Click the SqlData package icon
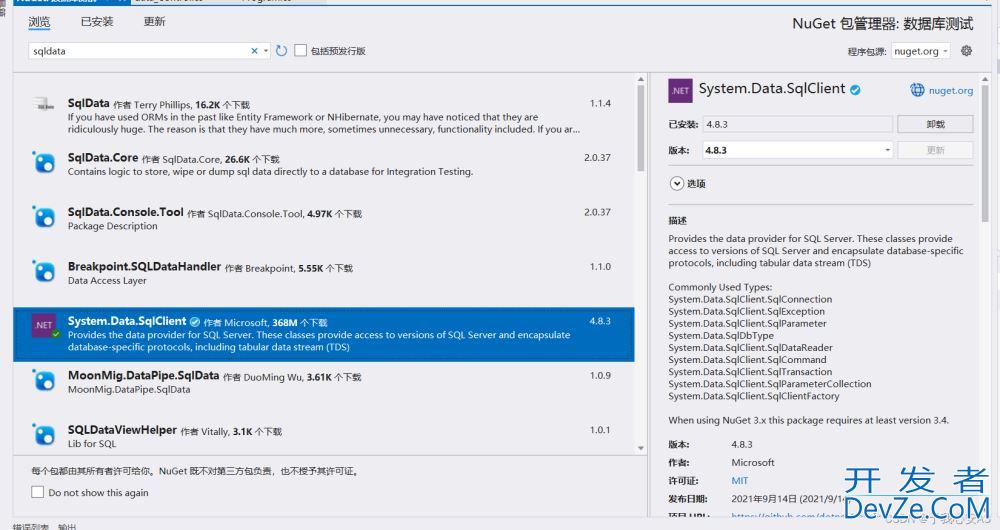The image size is (1000, 530). point(44,105)
